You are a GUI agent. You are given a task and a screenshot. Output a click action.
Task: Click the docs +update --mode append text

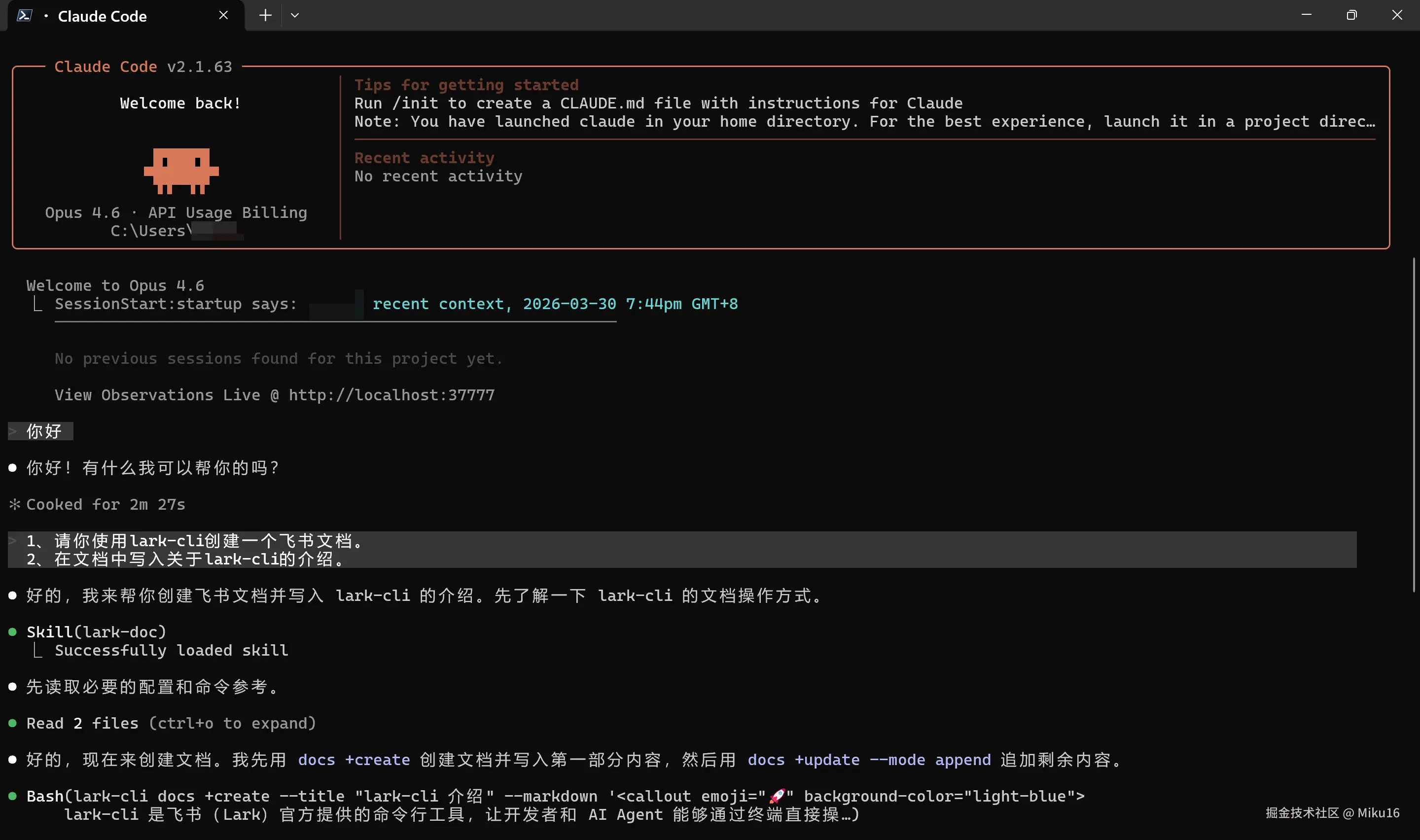coord(869,760)
